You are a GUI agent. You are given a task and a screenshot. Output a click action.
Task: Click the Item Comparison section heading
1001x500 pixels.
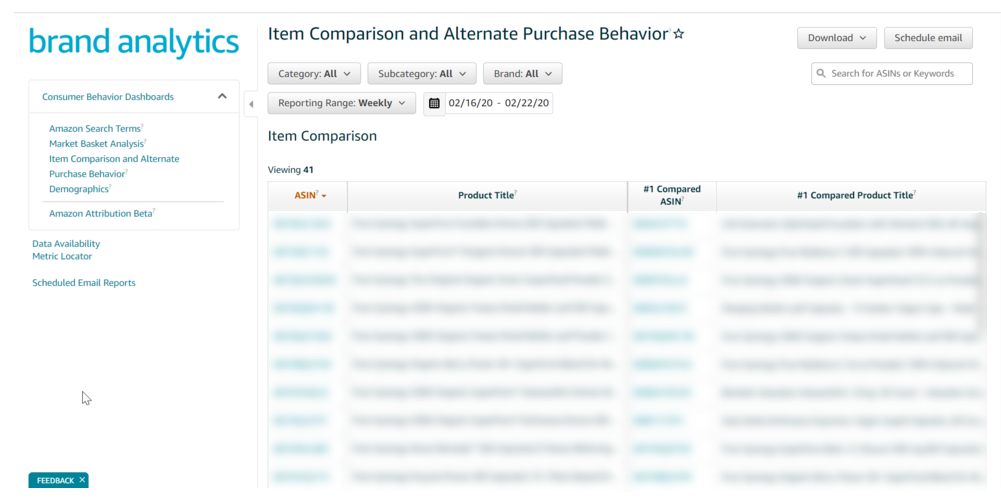(322, 136)
